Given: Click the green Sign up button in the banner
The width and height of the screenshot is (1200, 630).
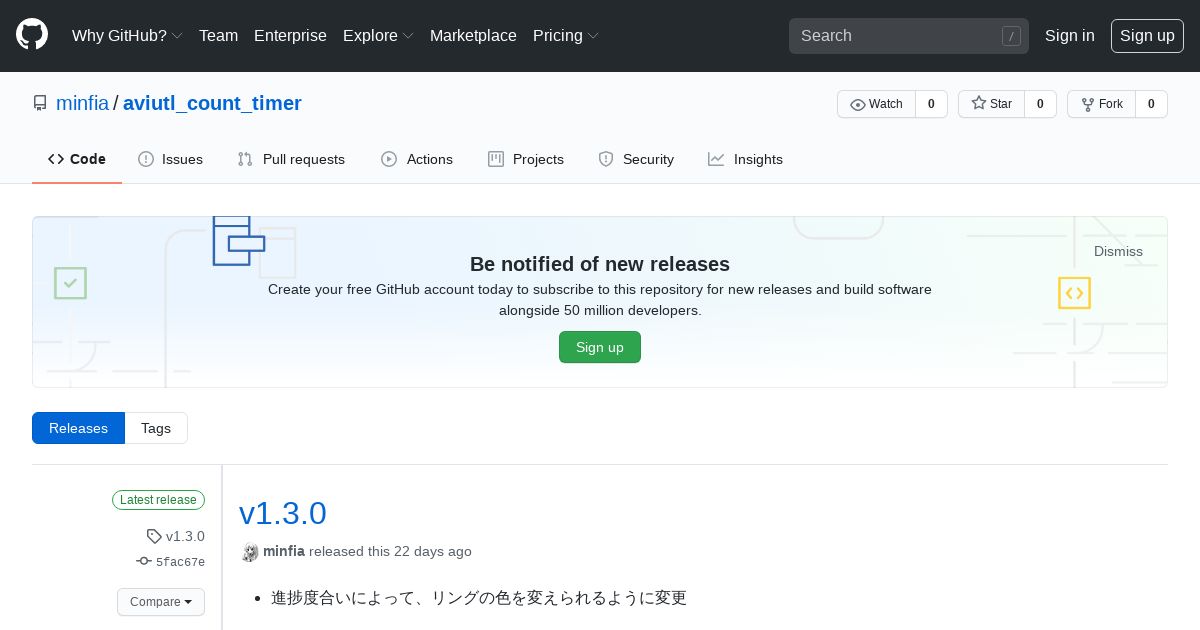Looking at the screenshot, I should (600, 347).
